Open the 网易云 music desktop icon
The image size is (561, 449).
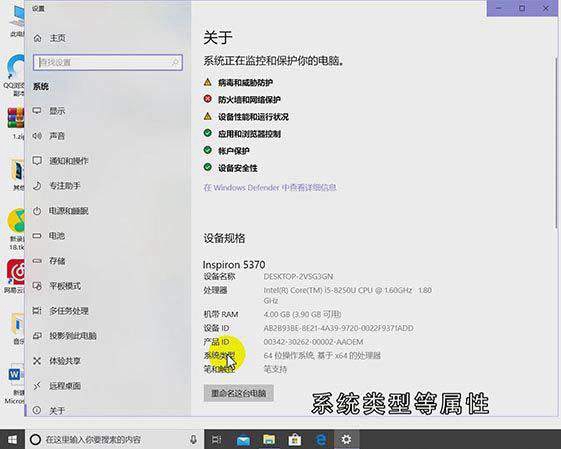pos(15,276)
